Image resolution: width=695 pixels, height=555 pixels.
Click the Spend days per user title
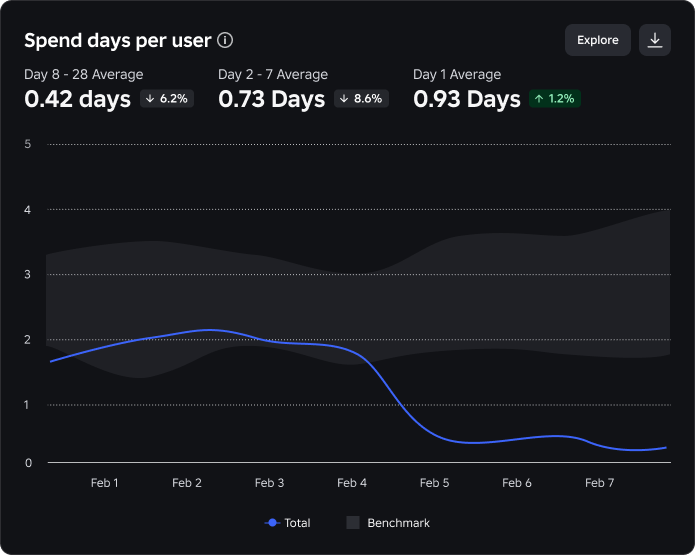(117, 40)
